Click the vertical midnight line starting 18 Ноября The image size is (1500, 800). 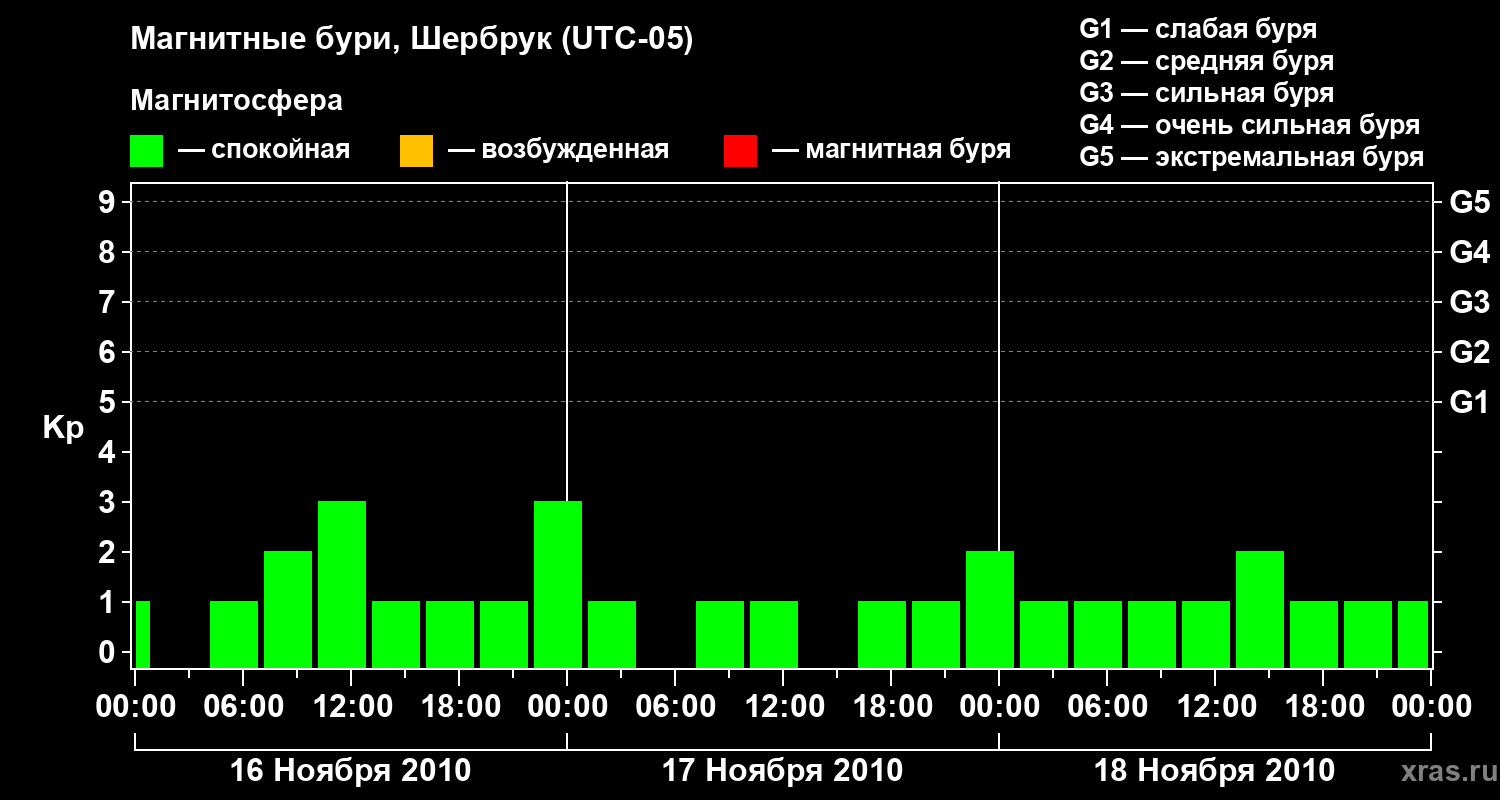click(x=999, y=365)
